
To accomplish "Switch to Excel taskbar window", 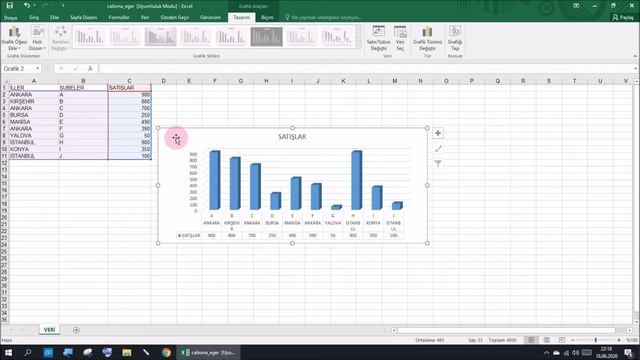I will [209, 352].
